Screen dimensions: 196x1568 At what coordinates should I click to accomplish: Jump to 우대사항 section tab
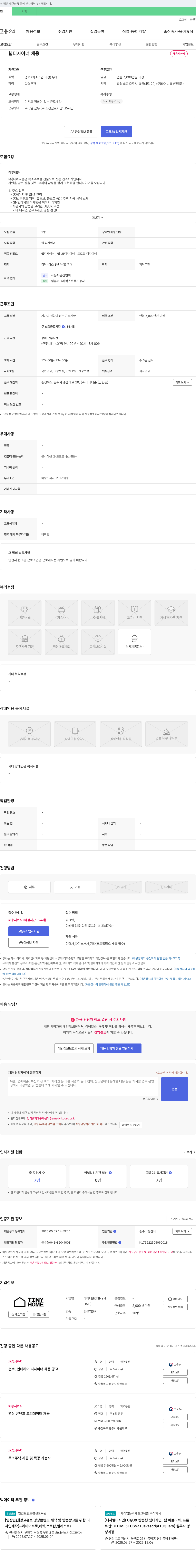79,45
